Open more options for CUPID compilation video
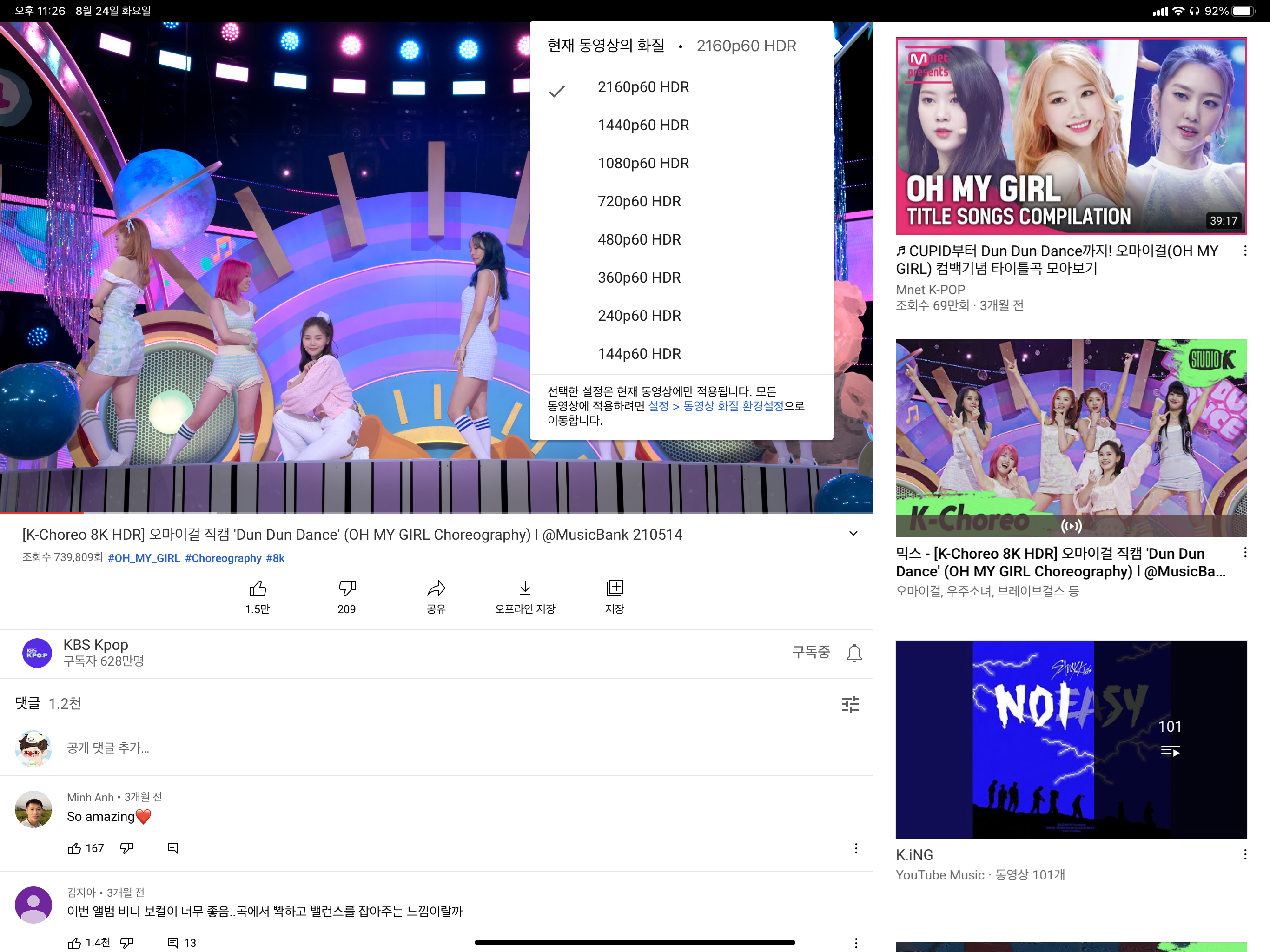 [1245, 251]
